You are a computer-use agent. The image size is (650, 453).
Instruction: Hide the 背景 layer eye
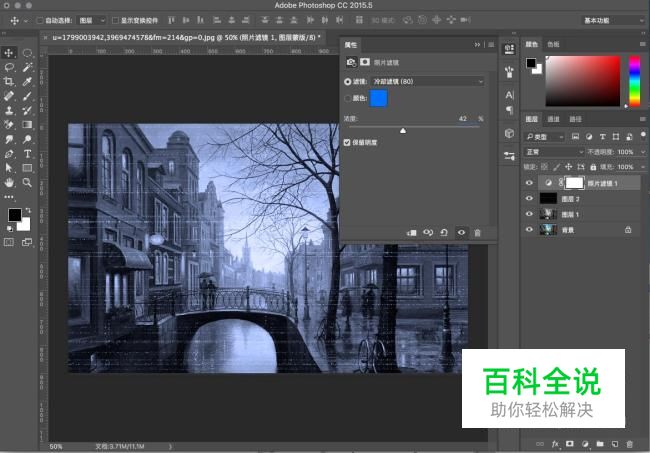click(529, 229)
